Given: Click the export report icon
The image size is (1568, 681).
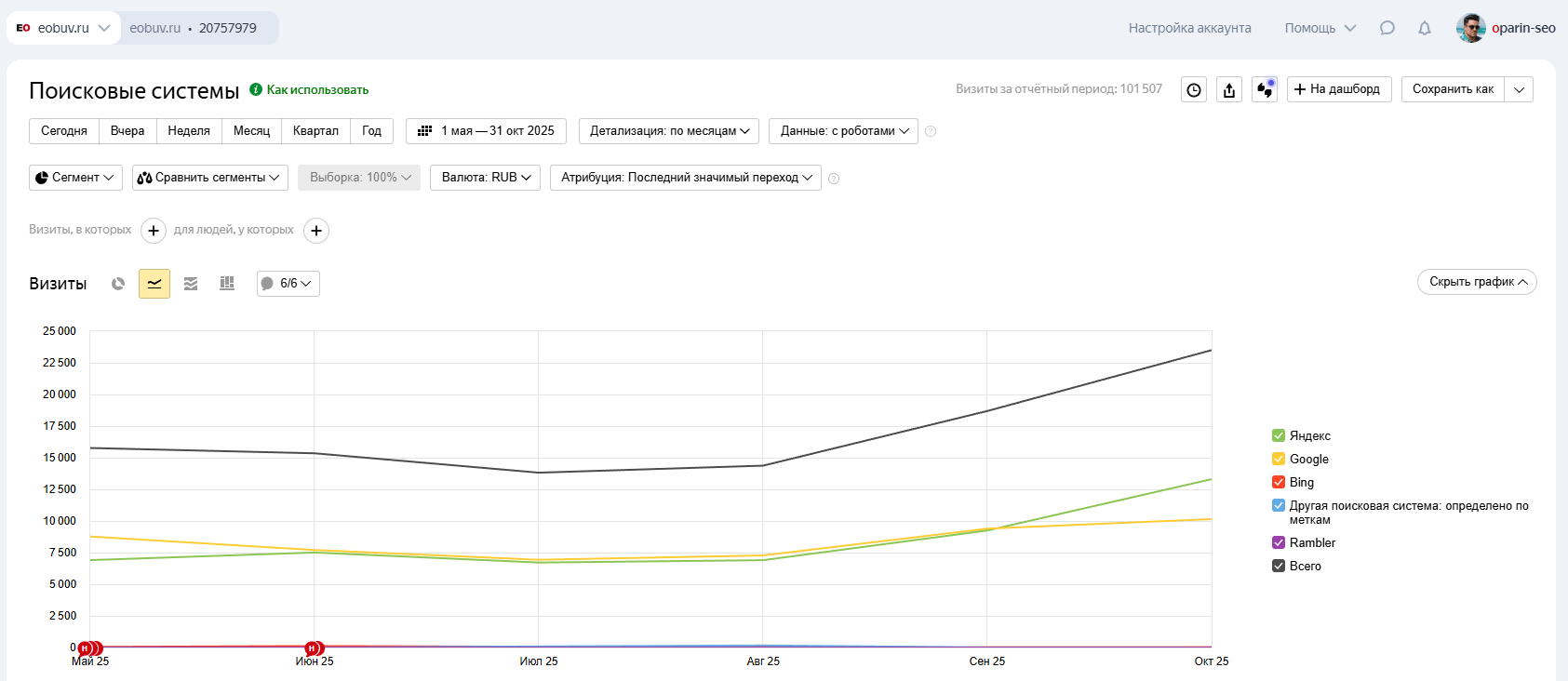Looking at the screenshot, I should 1229,89.
